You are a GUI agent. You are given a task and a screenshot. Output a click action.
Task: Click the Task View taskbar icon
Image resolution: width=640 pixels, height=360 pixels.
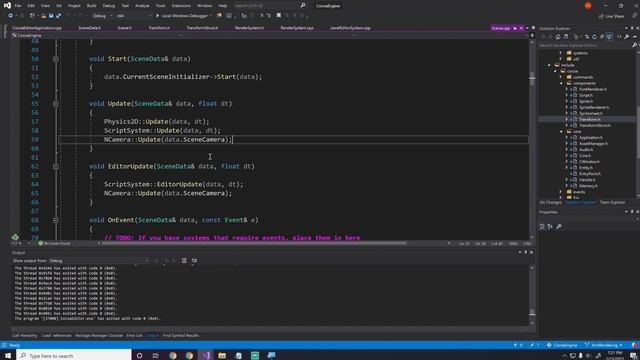click(x=156, y=356)
